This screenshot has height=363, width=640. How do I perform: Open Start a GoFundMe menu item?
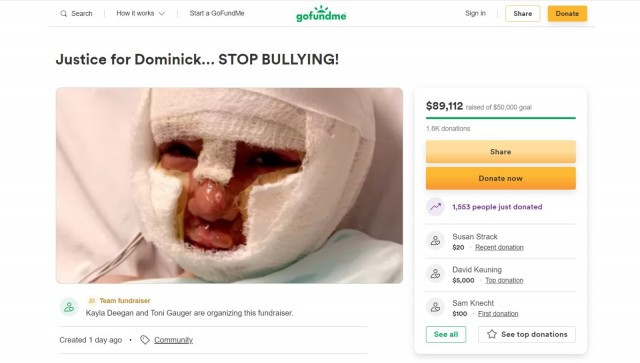click(x=217, y=13)
